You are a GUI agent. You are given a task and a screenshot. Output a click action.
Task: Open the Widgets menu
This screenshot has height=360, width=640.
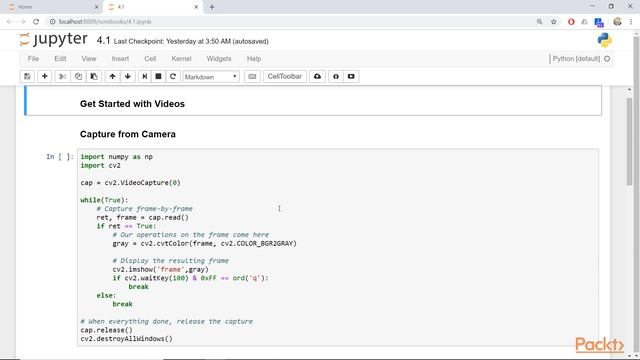[219, 59]
